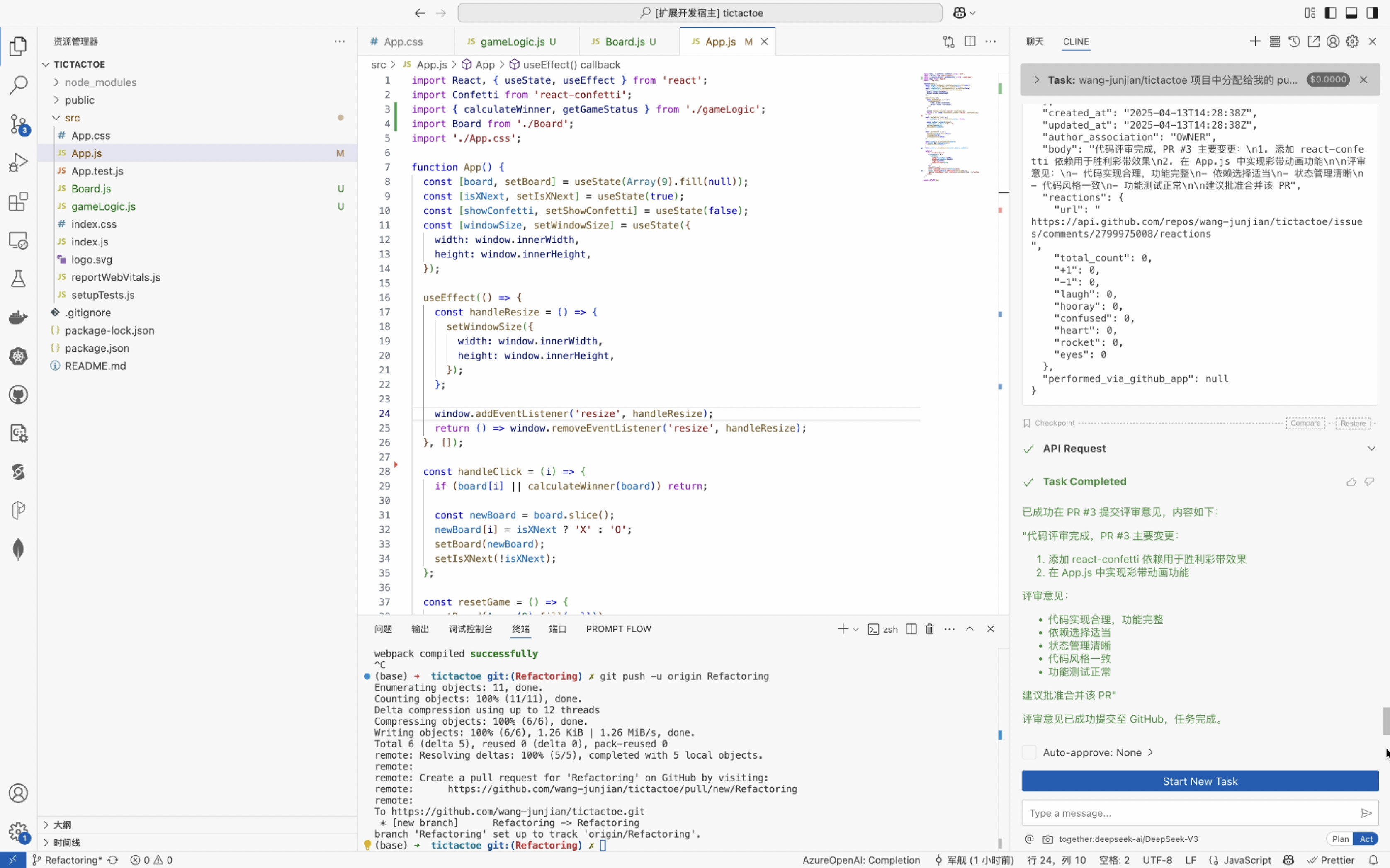Open the Extensions view

point(18,201)
